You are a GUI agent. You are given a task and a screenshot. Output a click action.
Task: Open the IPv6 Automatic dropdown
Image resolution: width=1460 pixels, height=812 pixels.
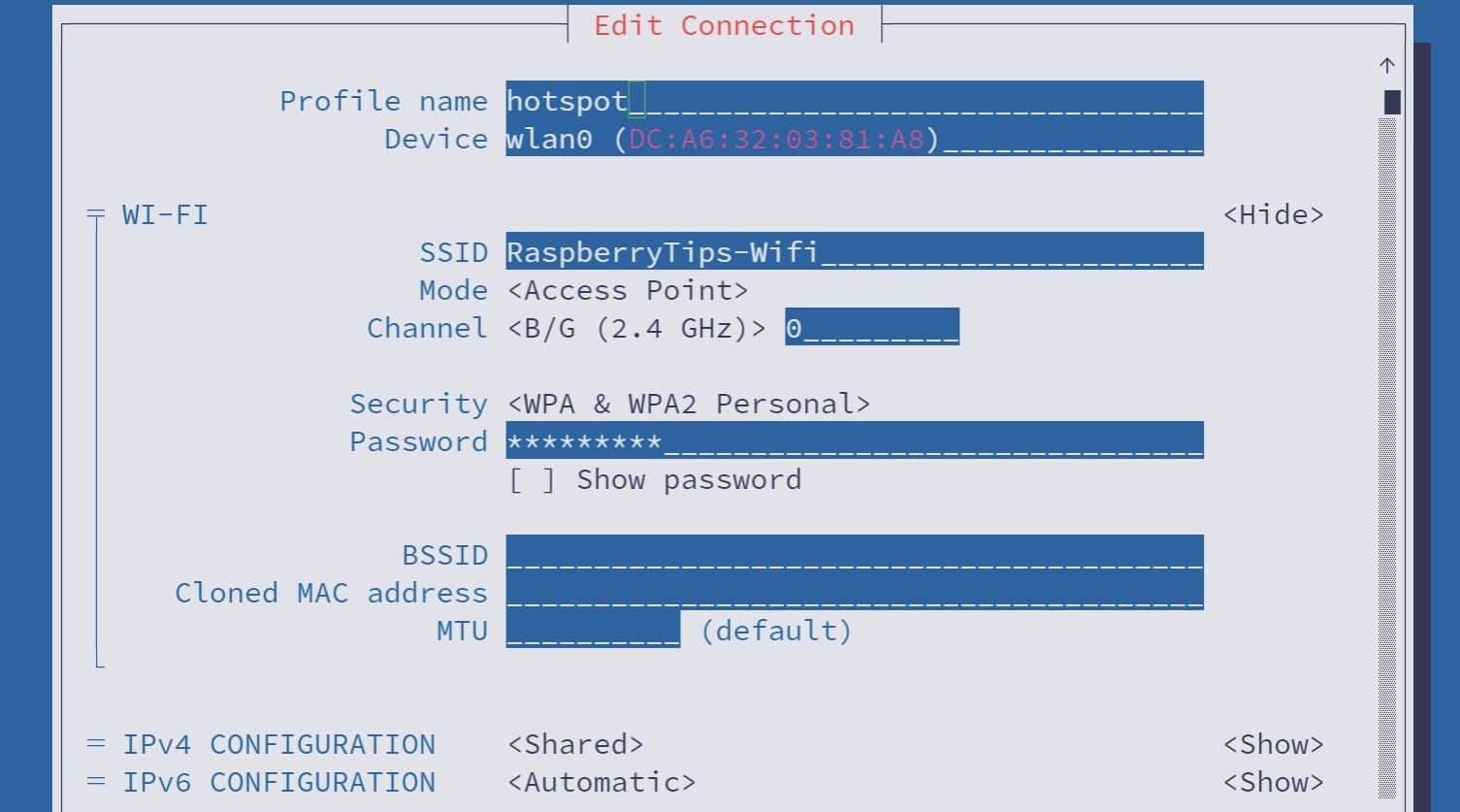click(x=601, y=781)
